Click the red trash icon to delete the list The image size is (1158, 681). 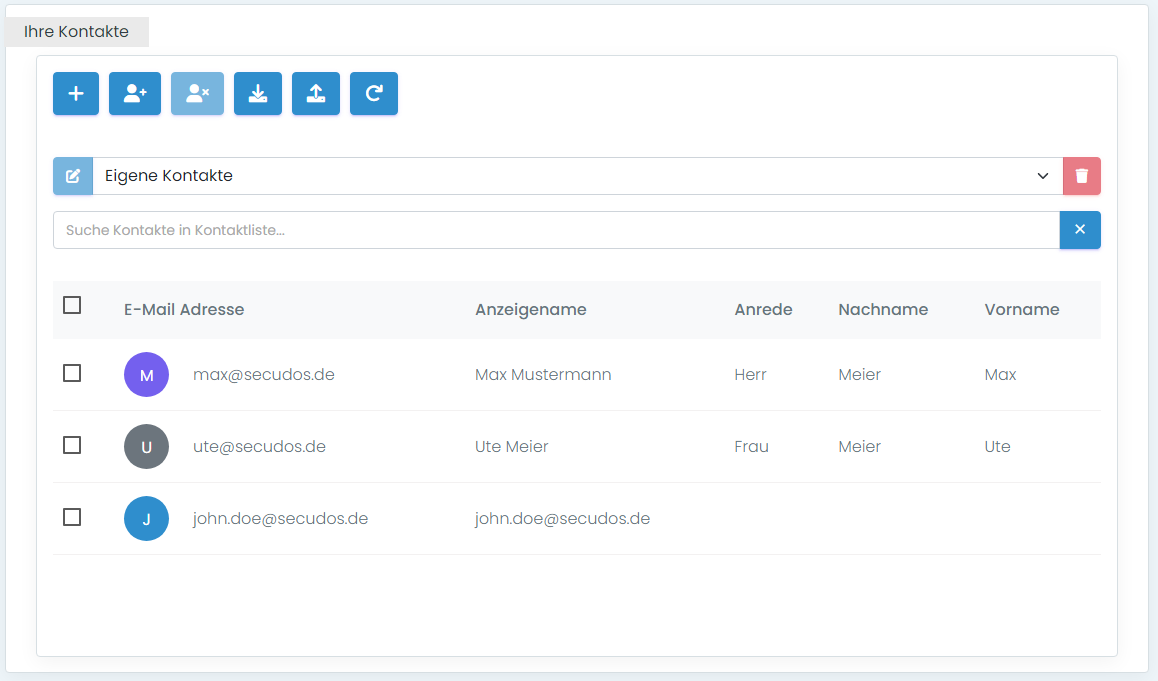point(1081,176)
